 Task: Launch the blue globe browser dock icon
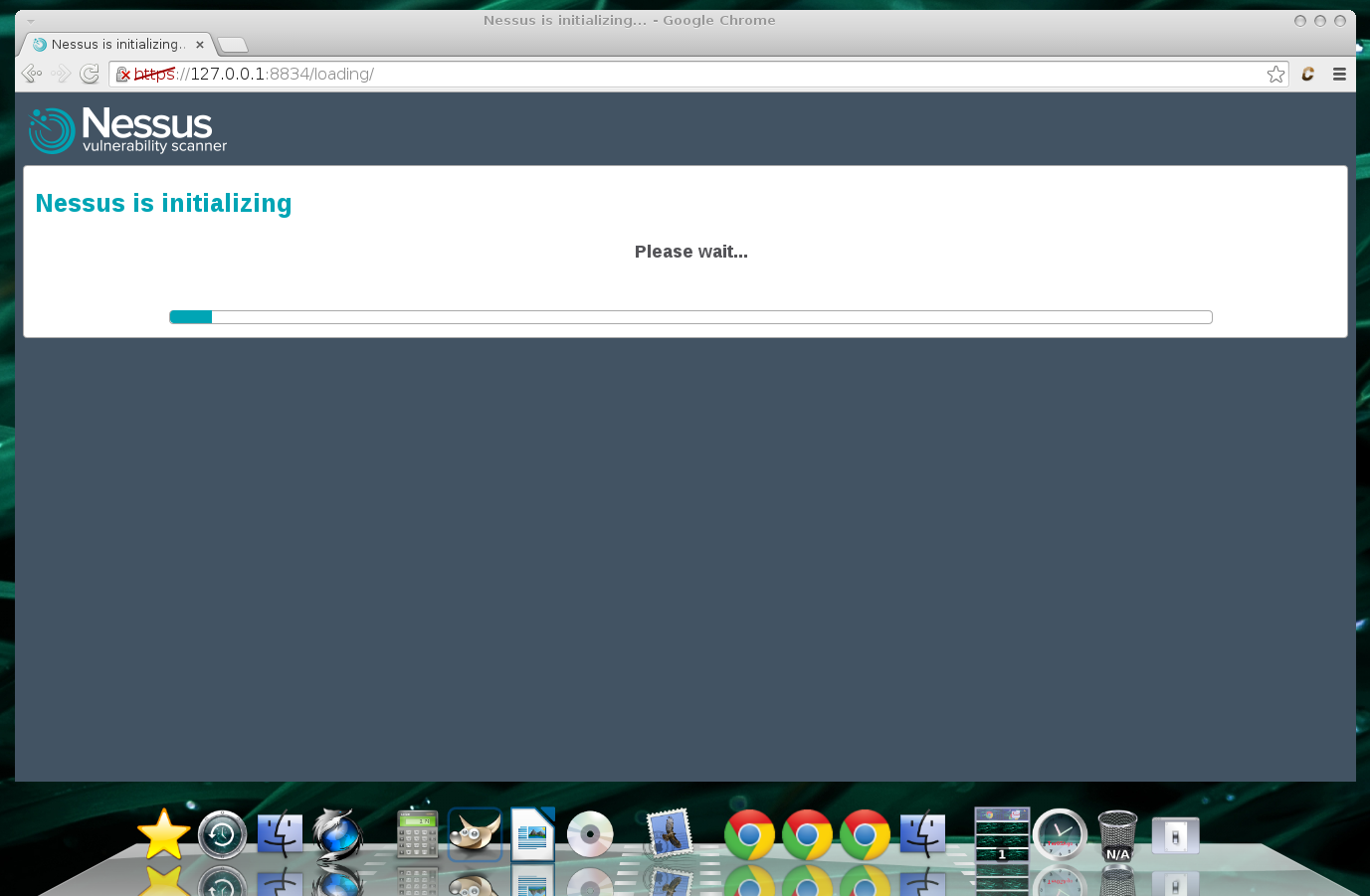pyautogui.click(x=338, y=833)
